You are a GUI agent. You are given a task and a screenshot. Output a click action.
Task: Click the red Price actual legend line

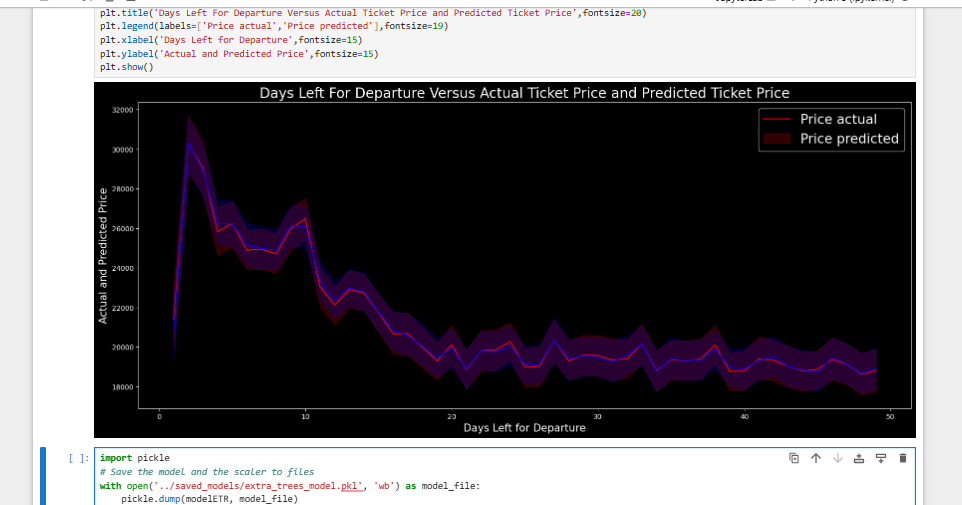777,119
